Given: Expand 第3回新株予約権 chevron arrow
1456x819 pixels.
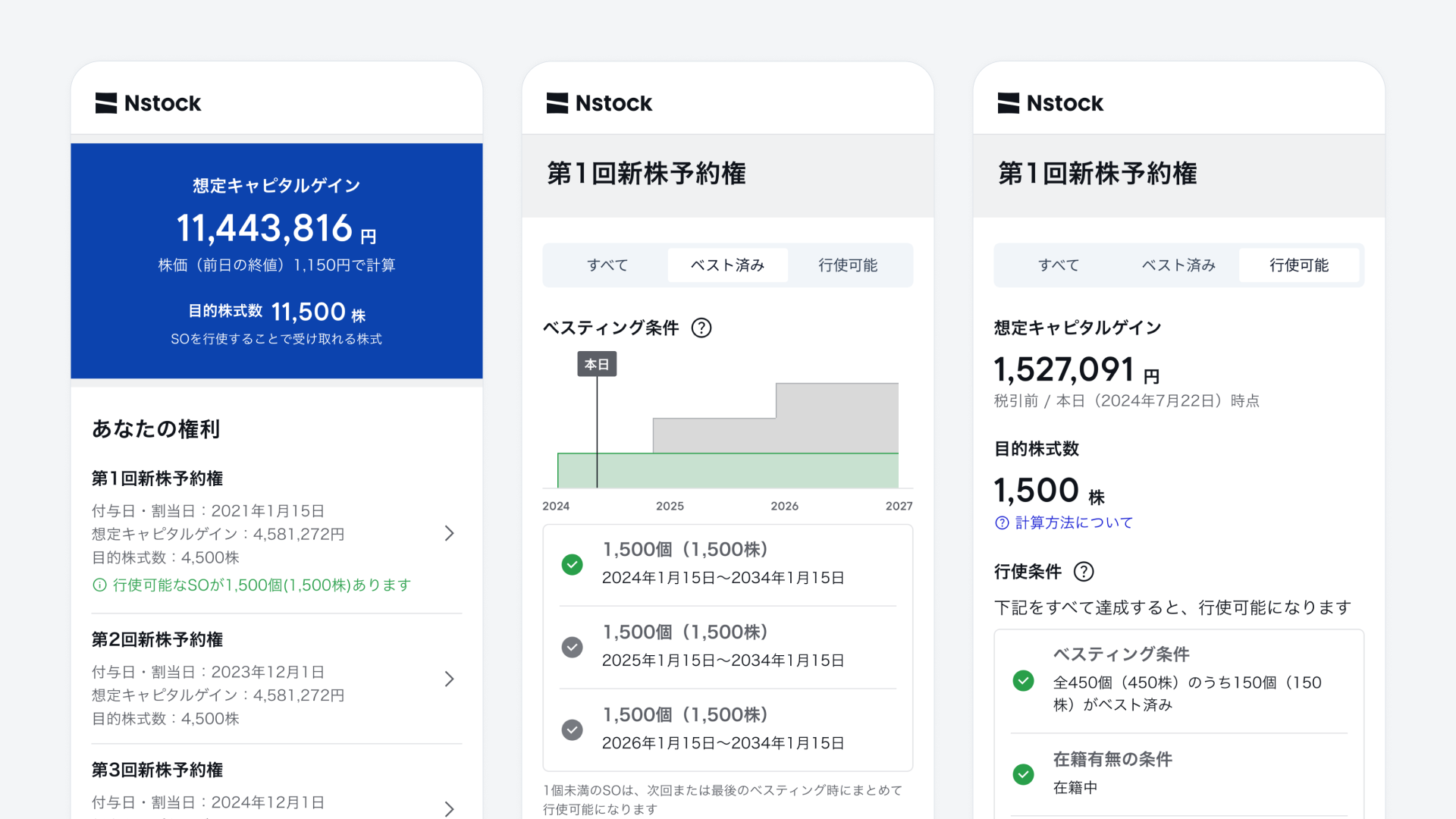Looking at the screenshot, I should click(449, 808).
